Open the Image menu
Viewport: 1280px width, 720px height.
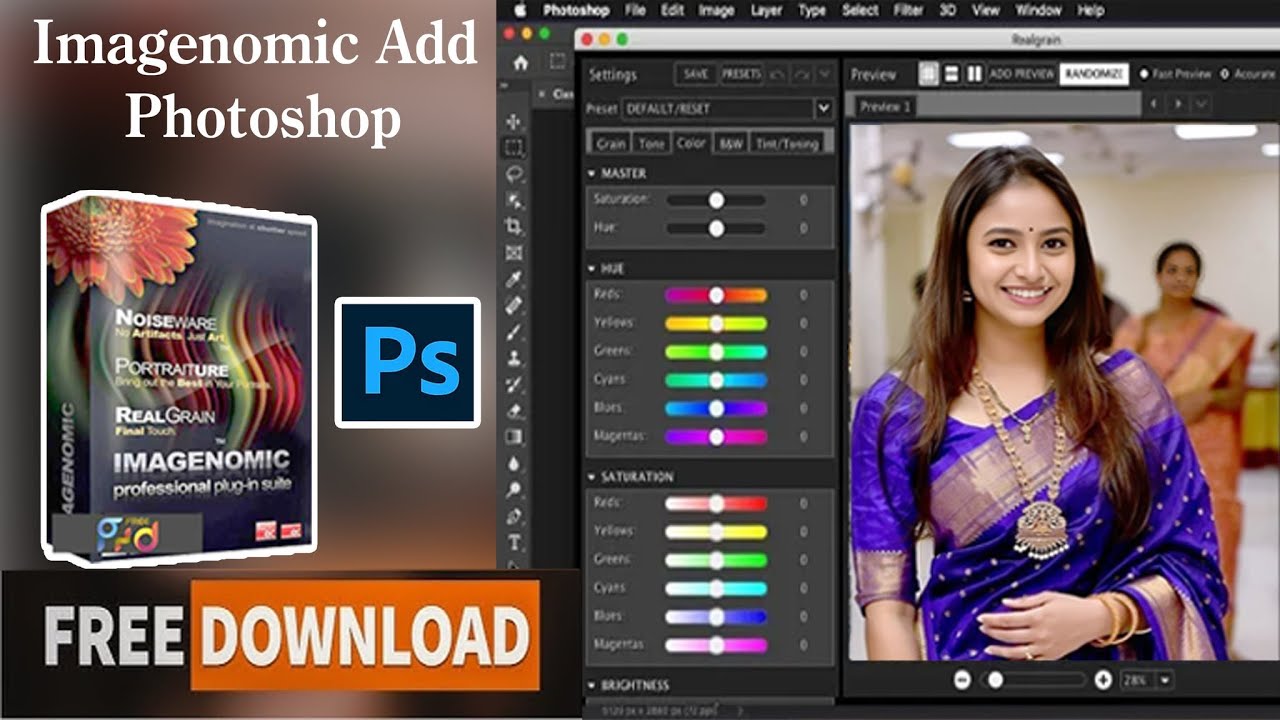716,10
